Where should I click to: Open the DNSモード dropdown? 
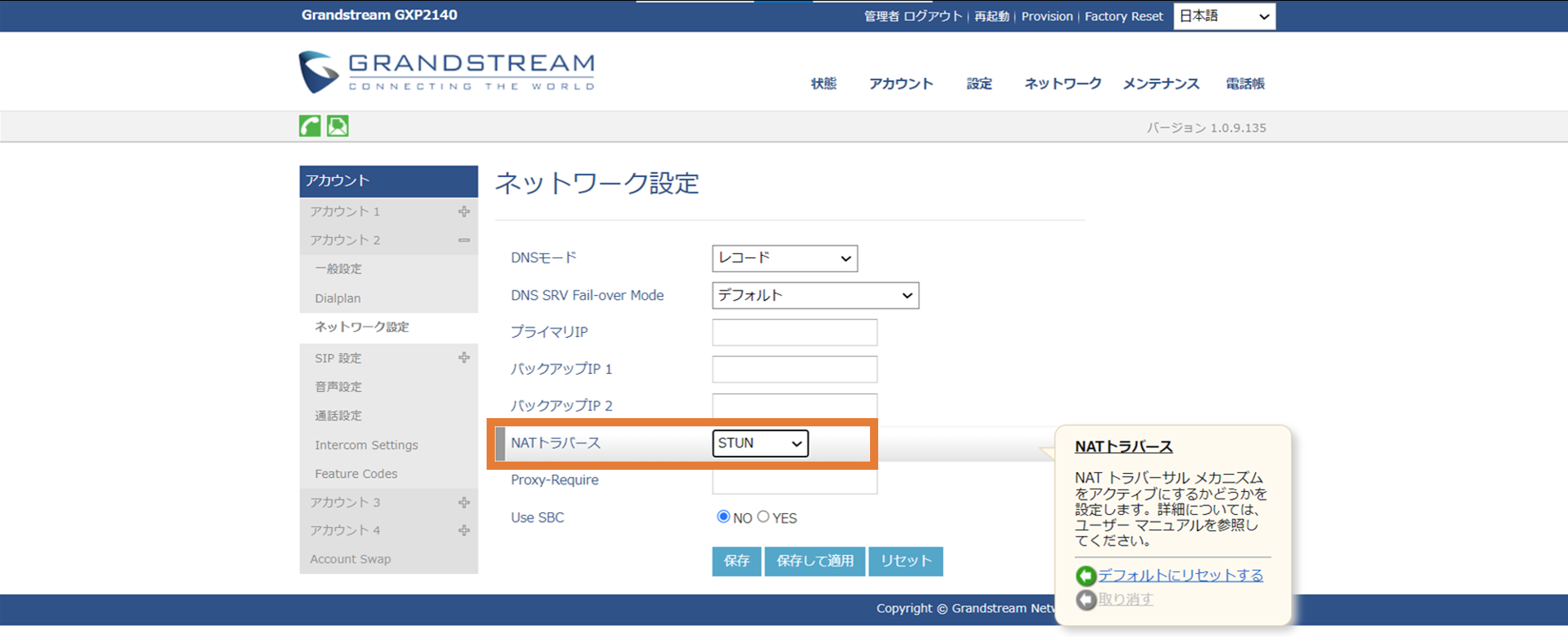click(x=784, y=258)
